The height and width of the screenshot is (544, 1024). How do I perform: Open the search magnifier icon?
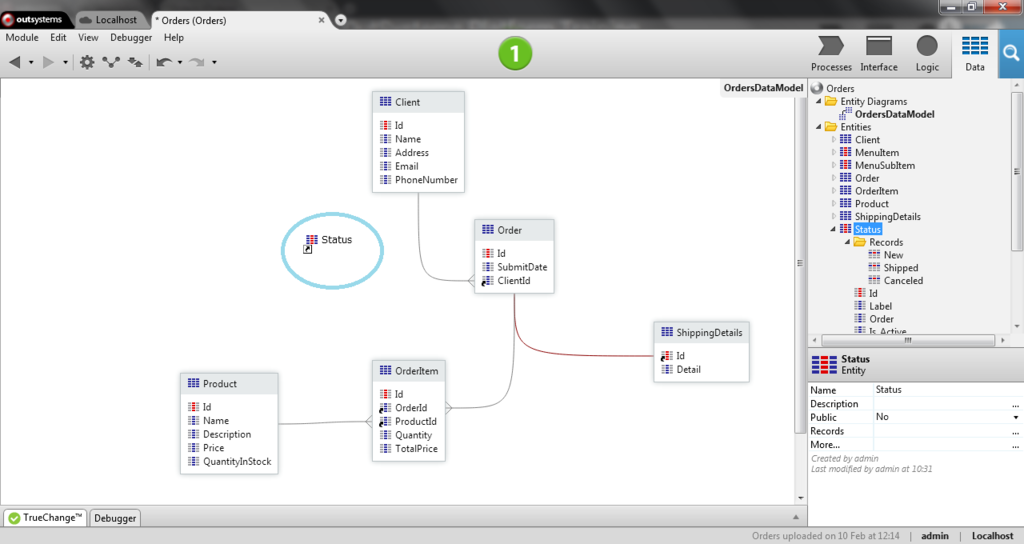1011,54
